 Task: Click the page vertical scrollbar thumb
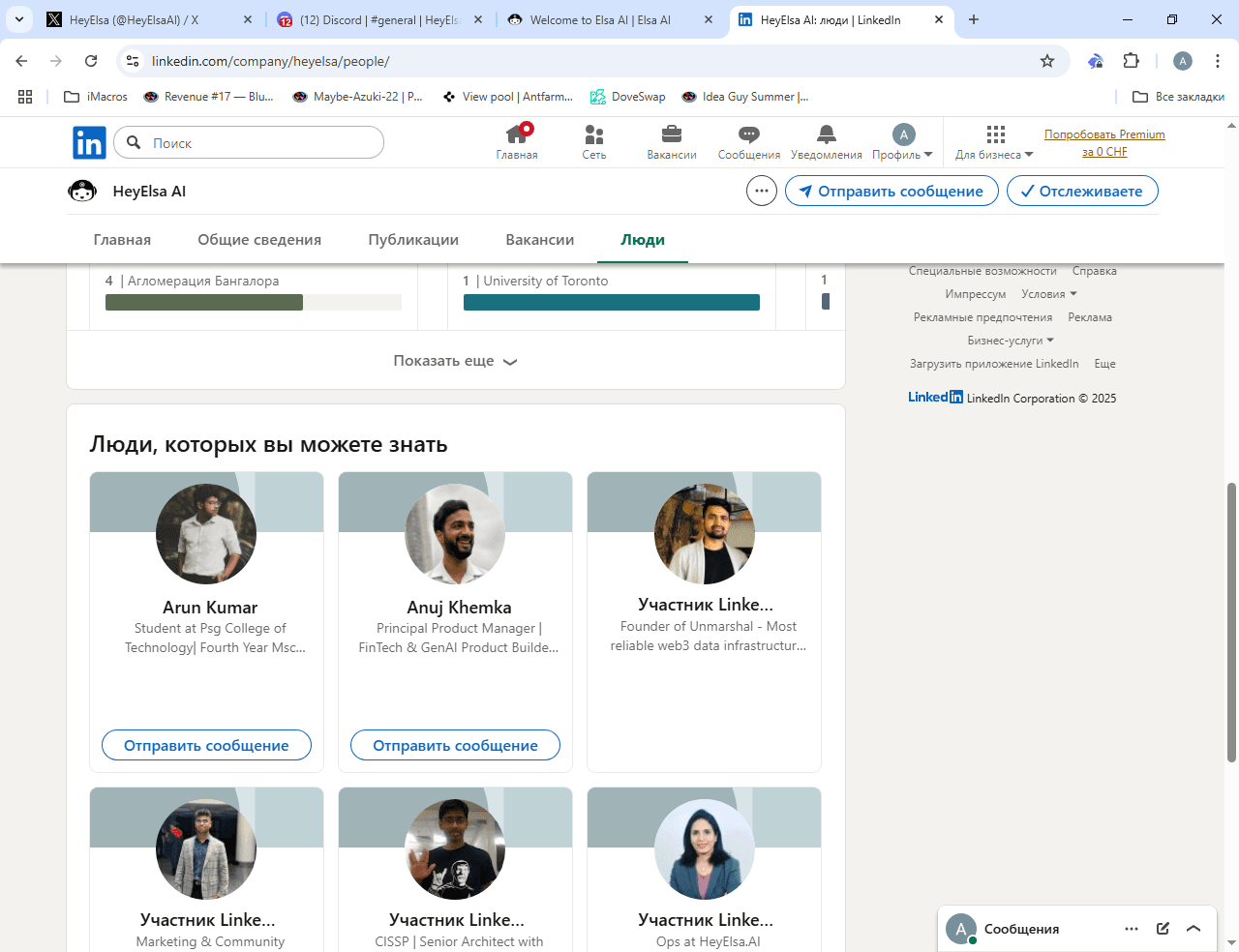coord(1231,622)
